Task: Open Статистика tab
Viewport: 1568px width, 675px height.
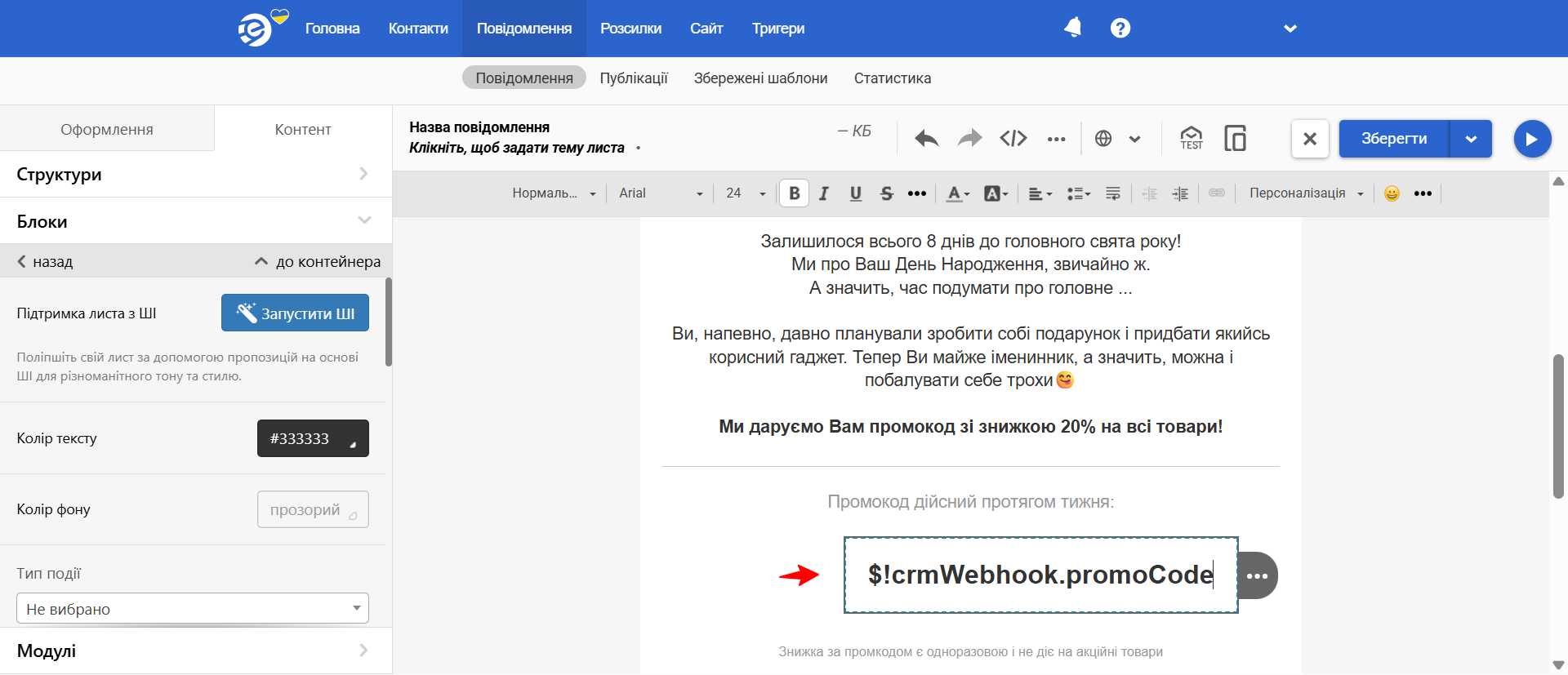Action: pos(893,78)
